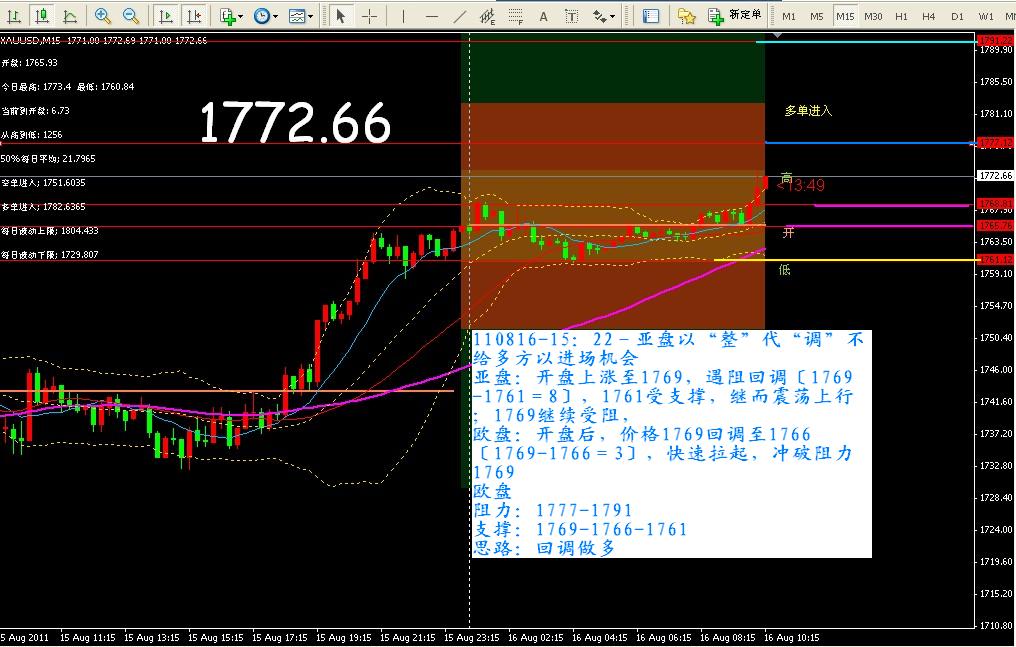The image size is (1016, 647).
Task: Select candlestick chart mode
Action: 42,16
